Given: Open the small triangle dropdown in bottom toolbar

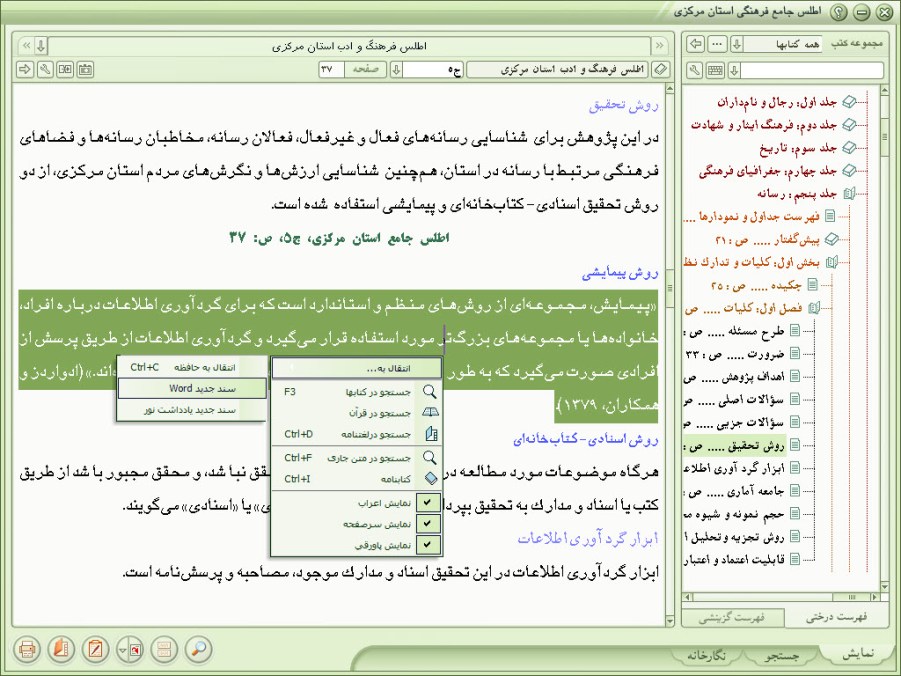Looking at the screenshot, I should click(x=122, y=650).
